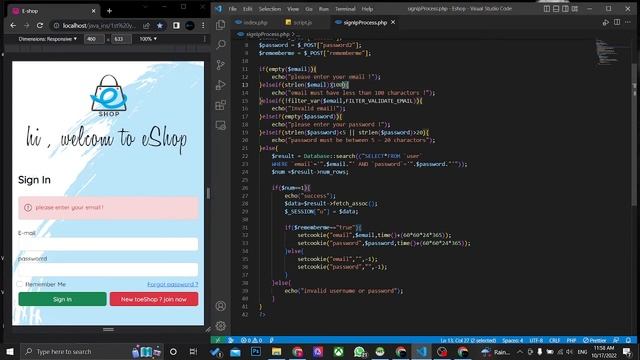Open Manage gear in VS Code
Viewport: 640px width, 360px height.
pos(221,326)
